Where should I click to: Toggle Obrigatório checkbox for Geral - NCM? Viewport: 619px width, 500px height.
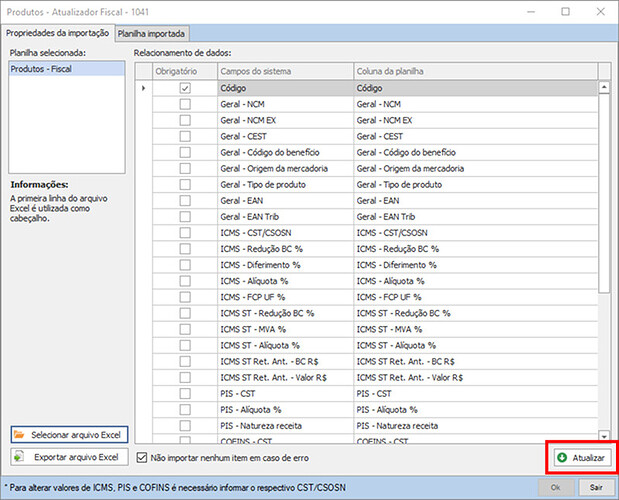(x=184, y=104)
